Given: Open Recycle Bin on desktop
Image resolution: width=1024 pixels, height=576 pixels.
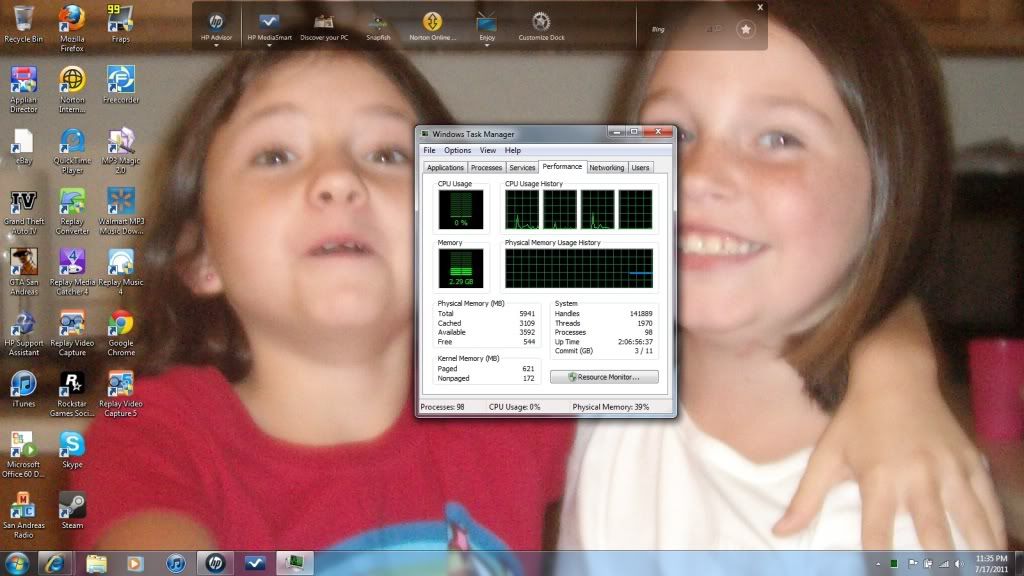Looking at the screenshot, I should tap(23, 19).
